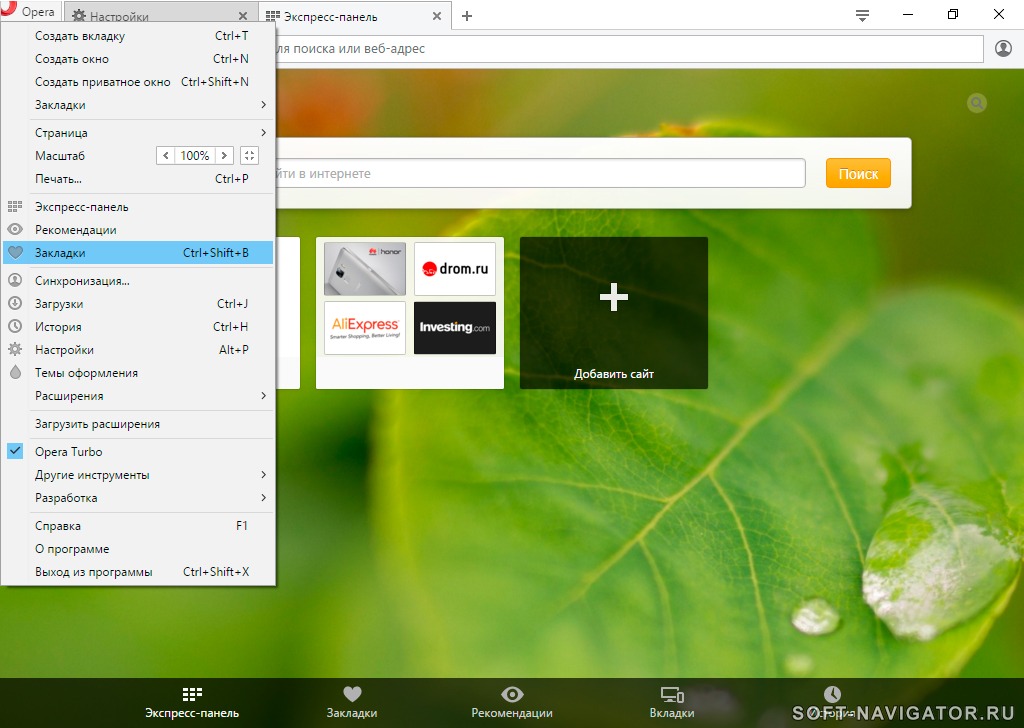Screen dimensions: 1024x728
Task: Select Загрузить расширения menu item
Action: pyautogui.click(x=138, y=424)
